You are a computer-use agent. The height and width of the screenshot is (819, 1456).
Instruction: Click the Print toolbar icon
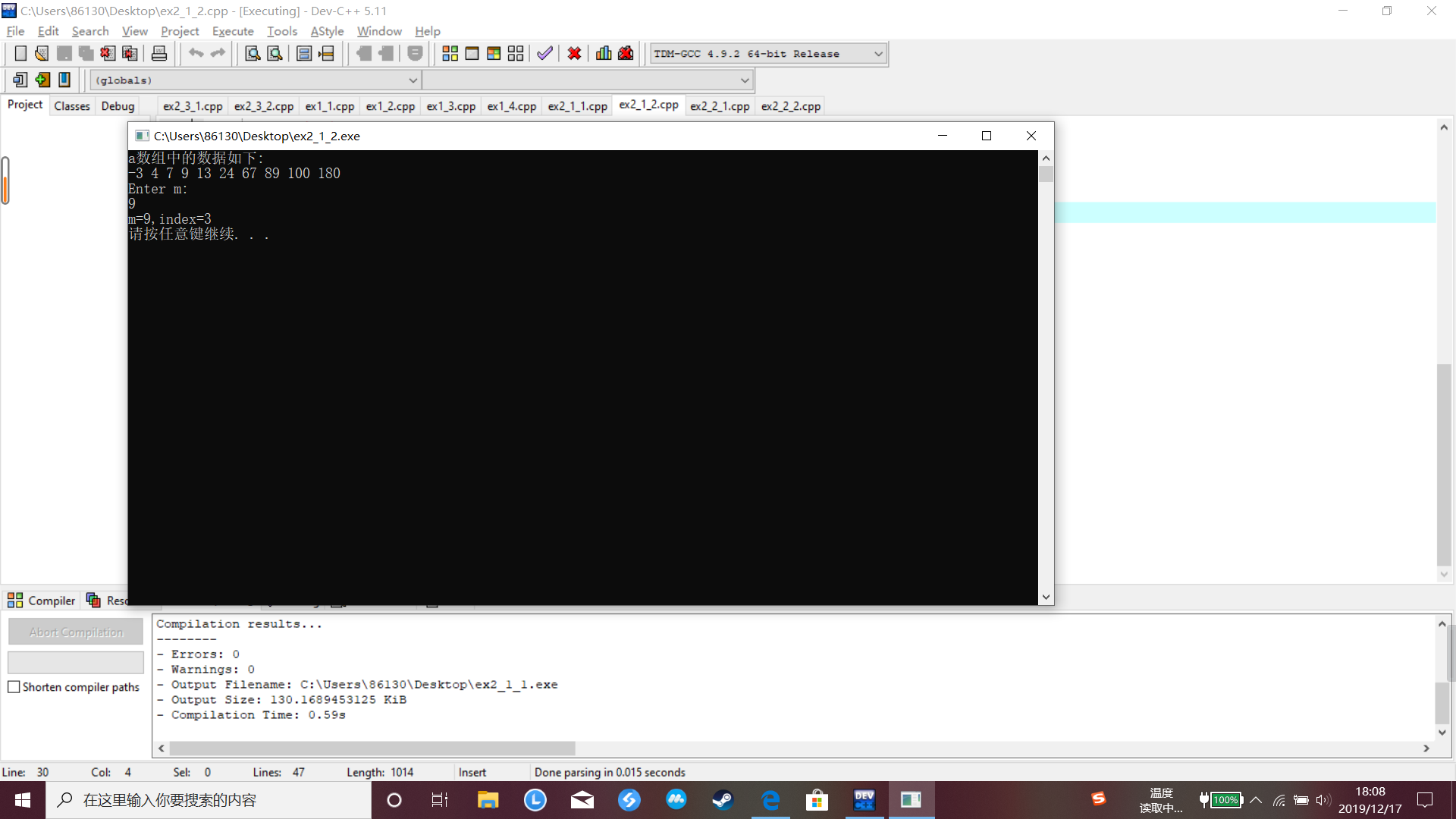[x=159, y=53]
